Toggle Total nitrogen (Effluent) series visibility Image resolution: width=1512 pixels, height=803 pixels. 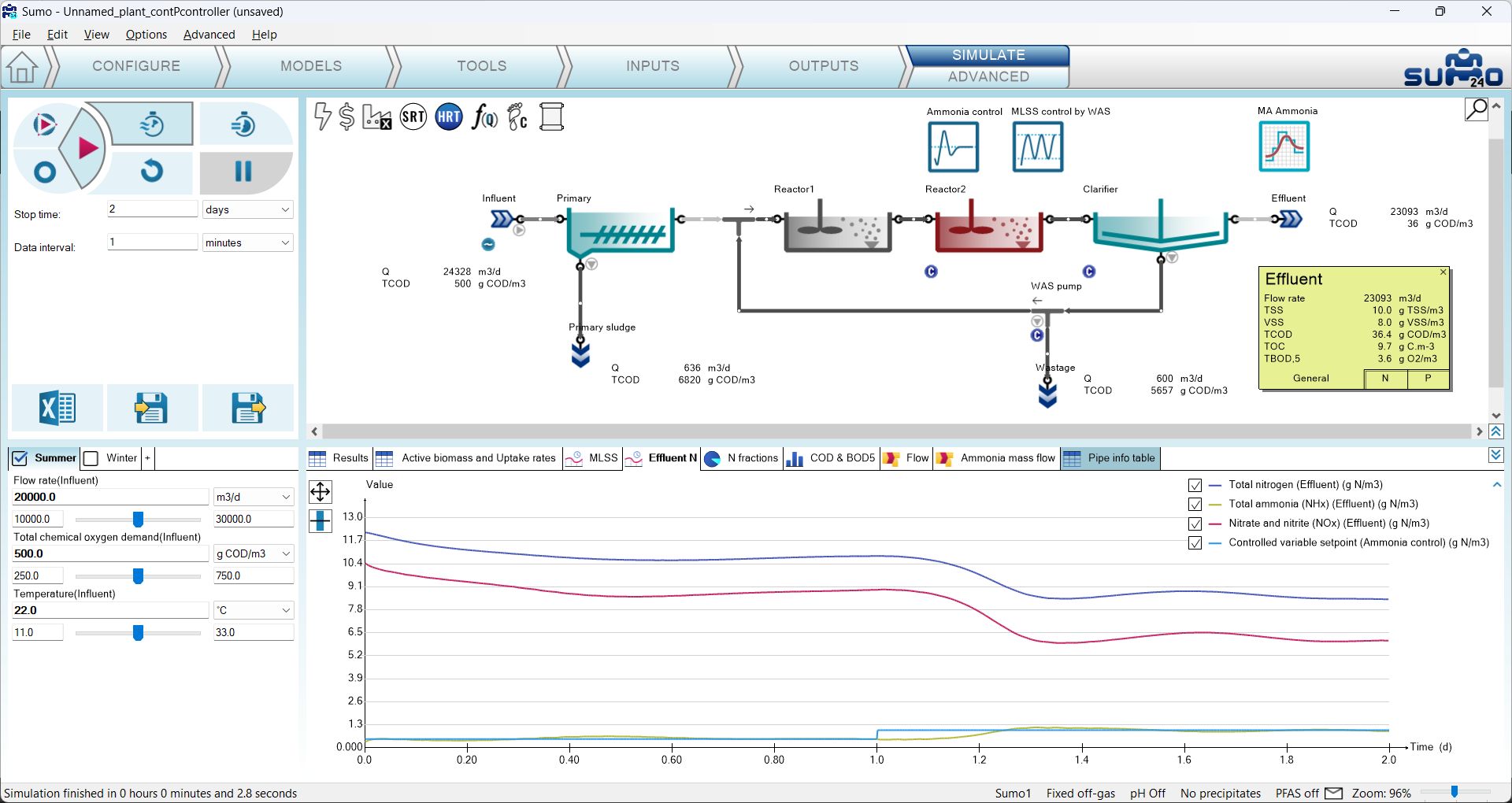point(1195,485)
